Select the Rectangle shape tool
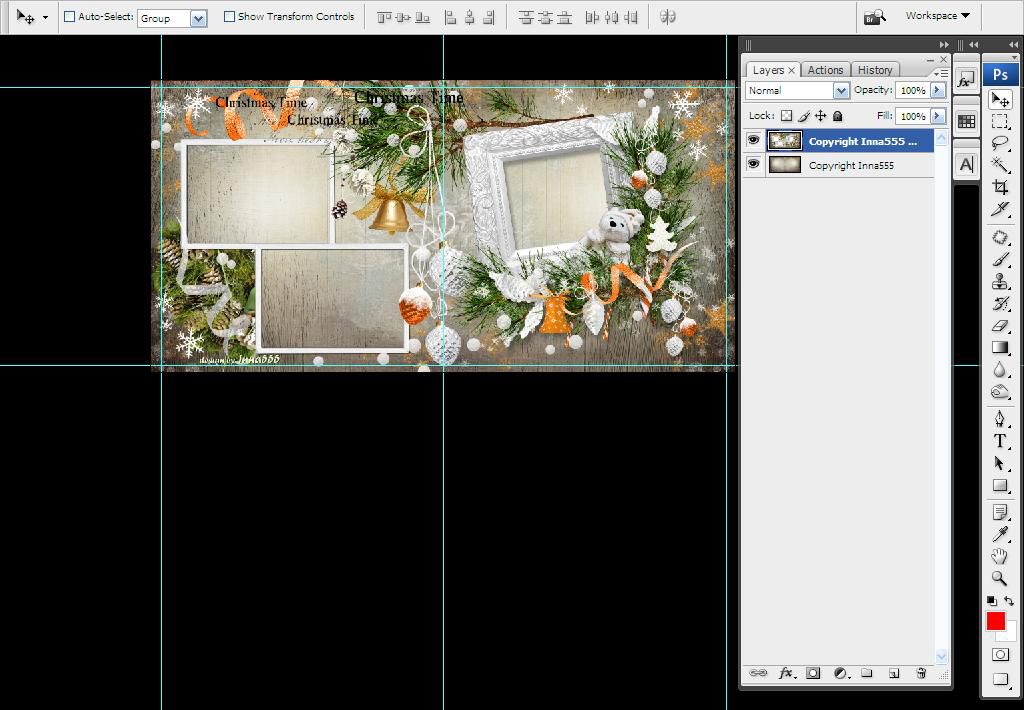Screen dimensions: 1024x710 click(1000, 485)
